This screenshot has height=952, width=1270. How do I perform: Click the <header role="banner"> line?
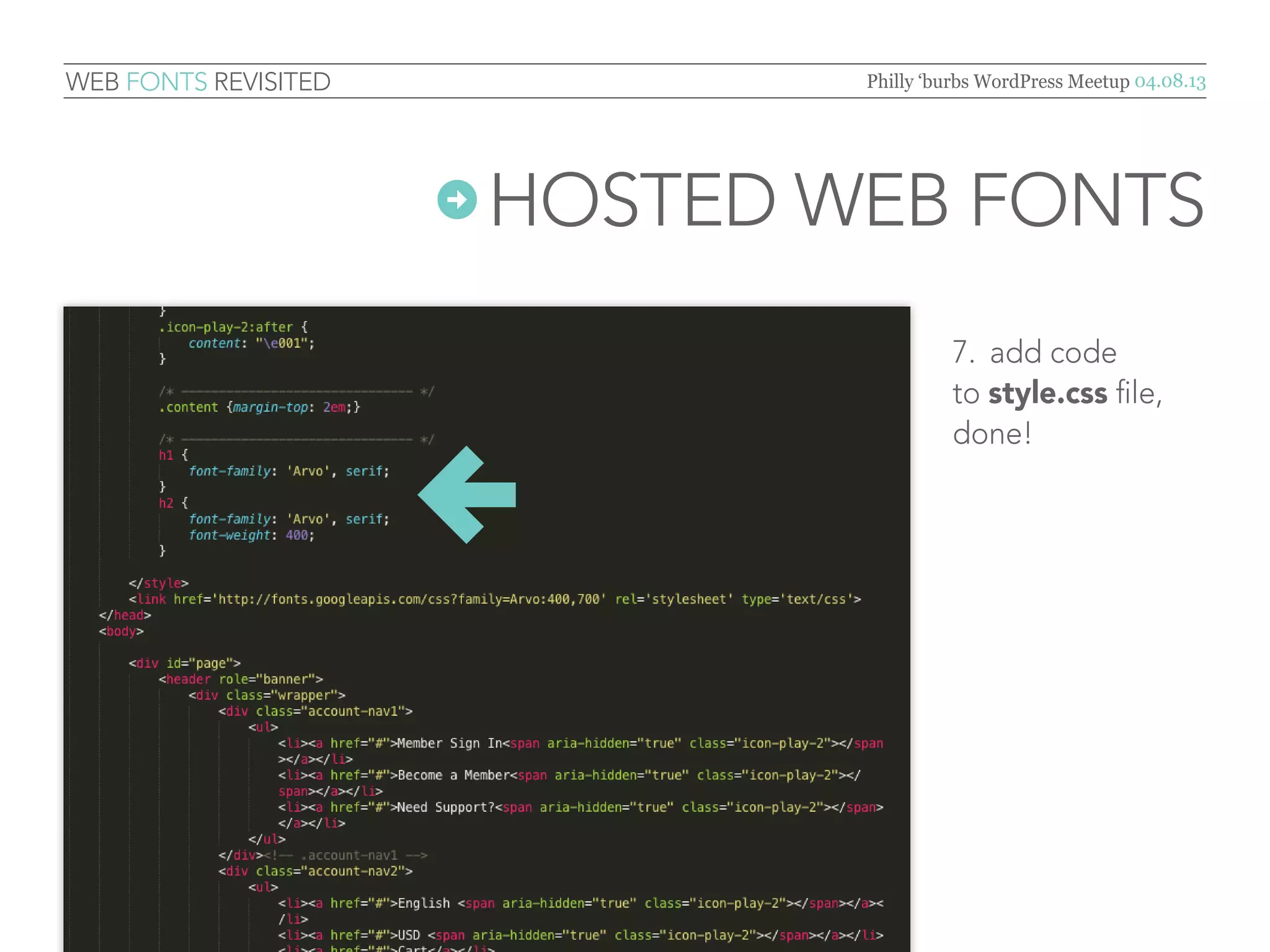point(241,679)
